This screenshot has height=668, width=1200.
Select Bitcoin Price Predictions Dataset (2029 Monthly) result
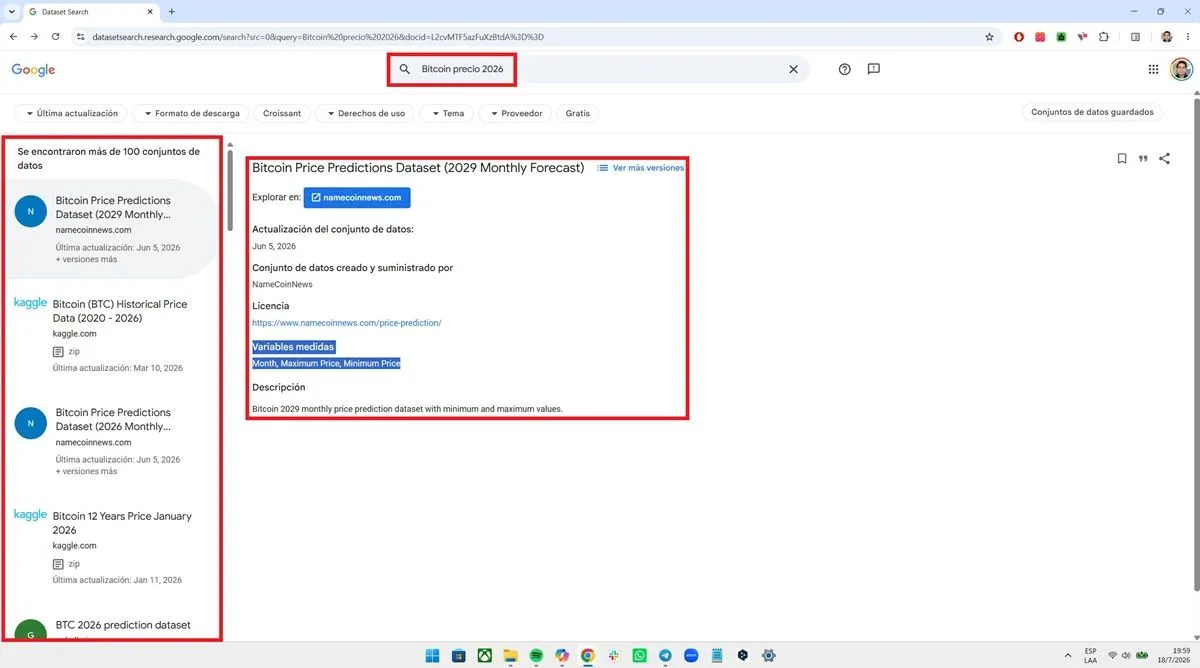point(113,230)
